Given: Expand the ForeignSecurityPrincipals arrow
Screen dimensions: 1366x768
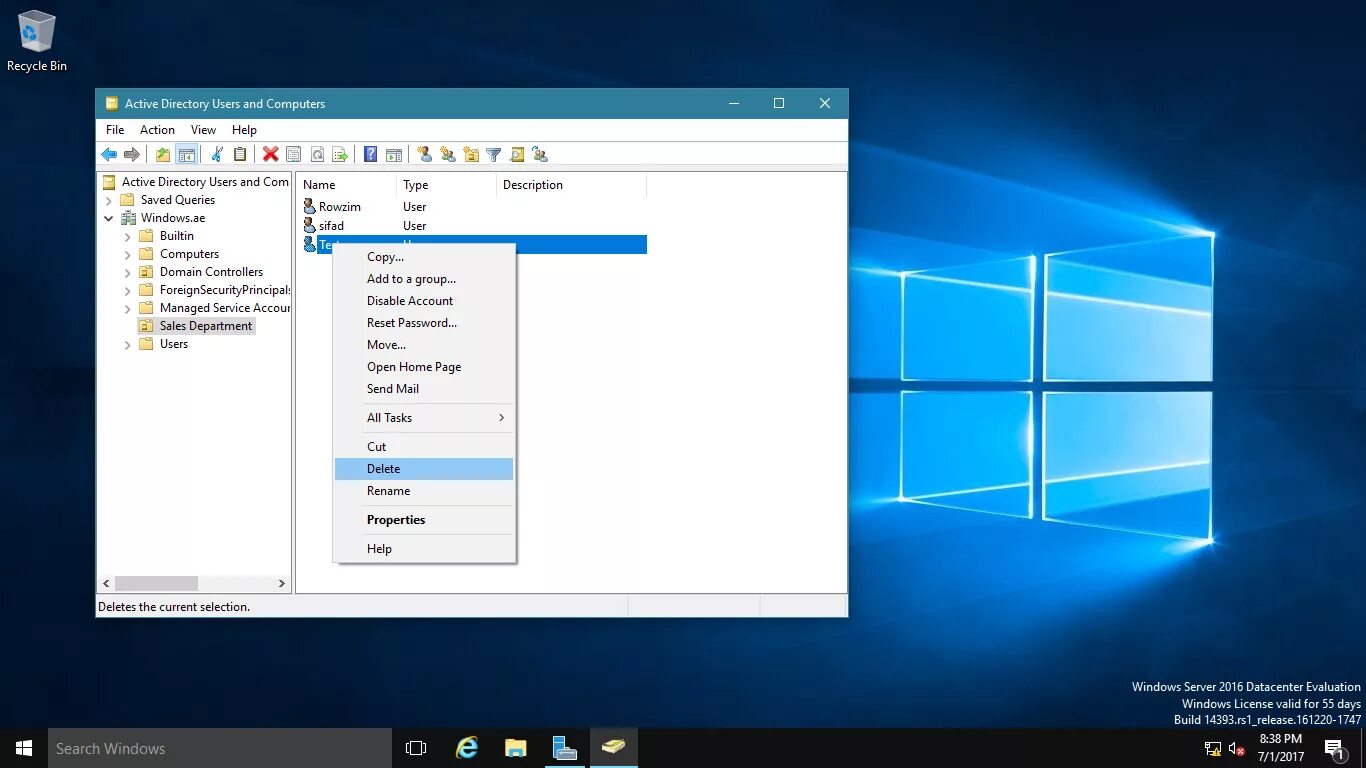Looking at the screenshot, I should [x=127, y=290].
